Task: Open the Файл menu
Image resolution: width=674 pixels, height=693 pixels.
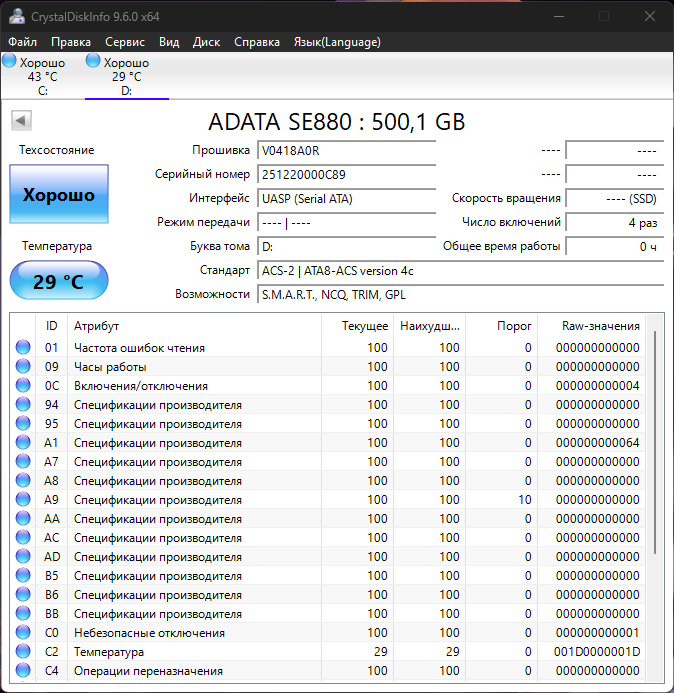Action: (23, 42)
